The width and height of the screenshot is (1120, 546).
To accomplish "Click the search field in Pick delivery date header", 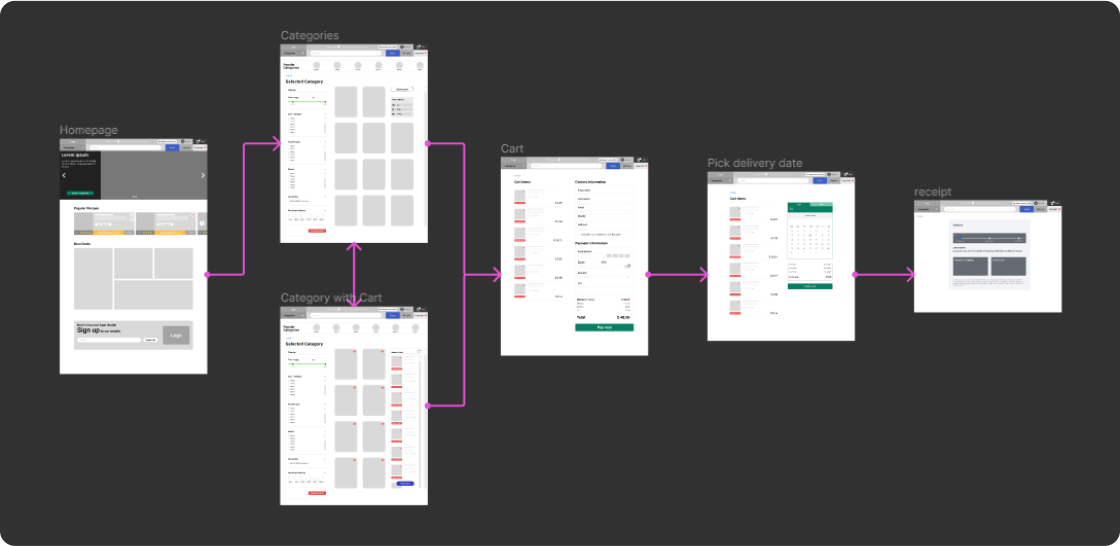I will (x=774, y=181).
